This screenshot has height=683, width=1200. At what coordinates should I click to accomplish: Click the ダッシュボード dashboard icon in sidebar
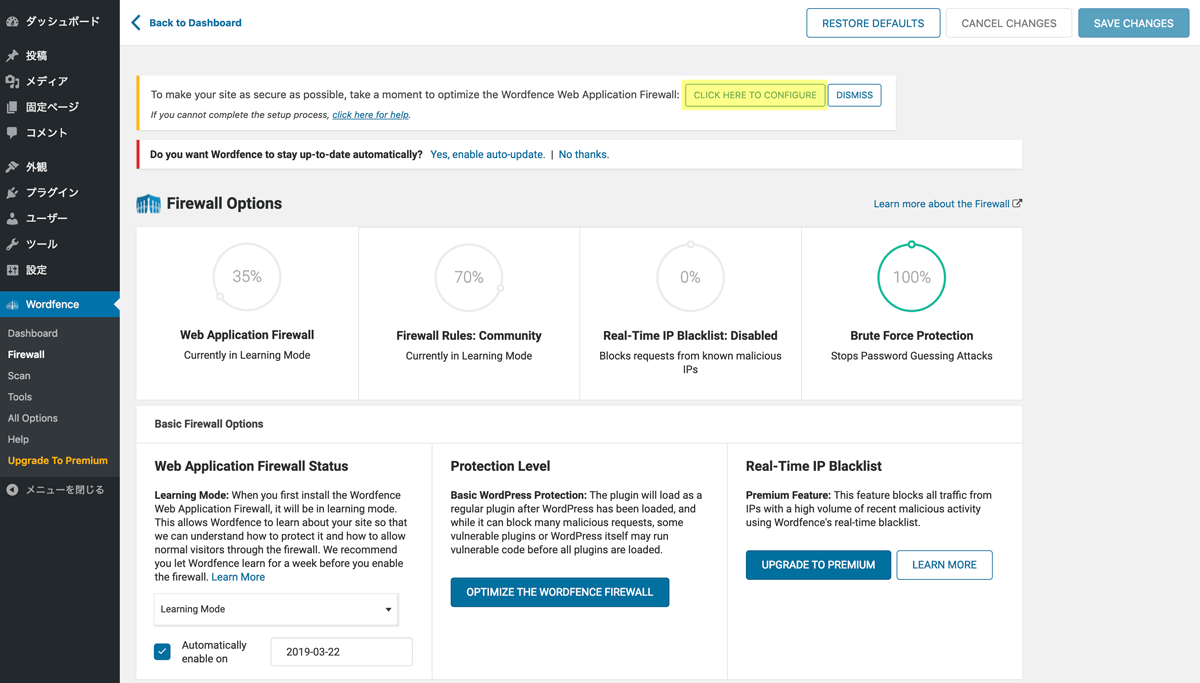[12, 21]
